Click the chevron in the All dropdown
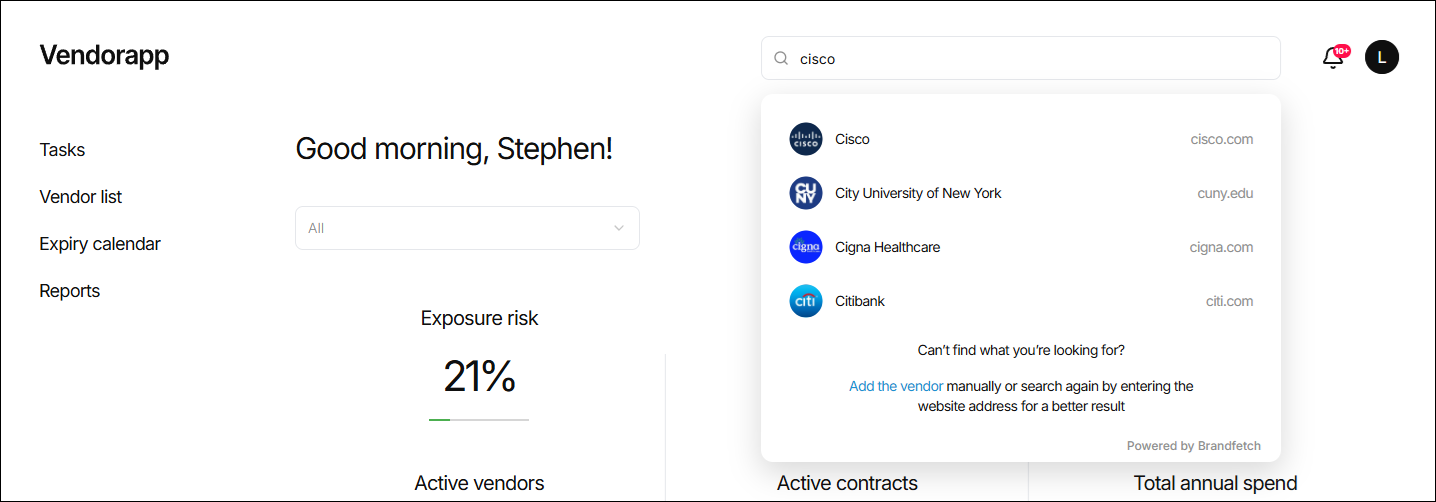This screenshot has height=502, width=1436. click(618, 228)
